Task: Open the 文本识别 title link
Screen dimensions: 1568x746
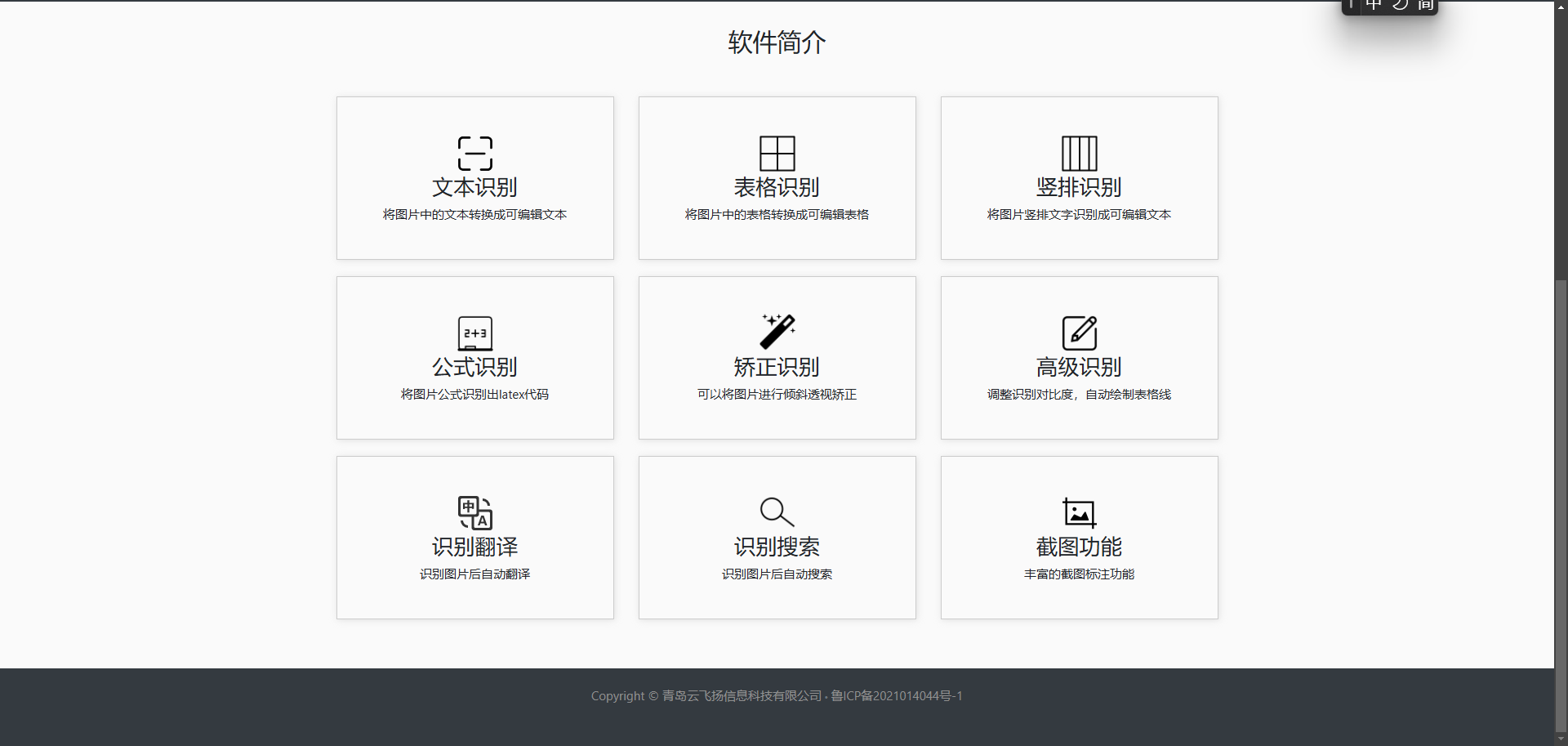Action: 474,188
